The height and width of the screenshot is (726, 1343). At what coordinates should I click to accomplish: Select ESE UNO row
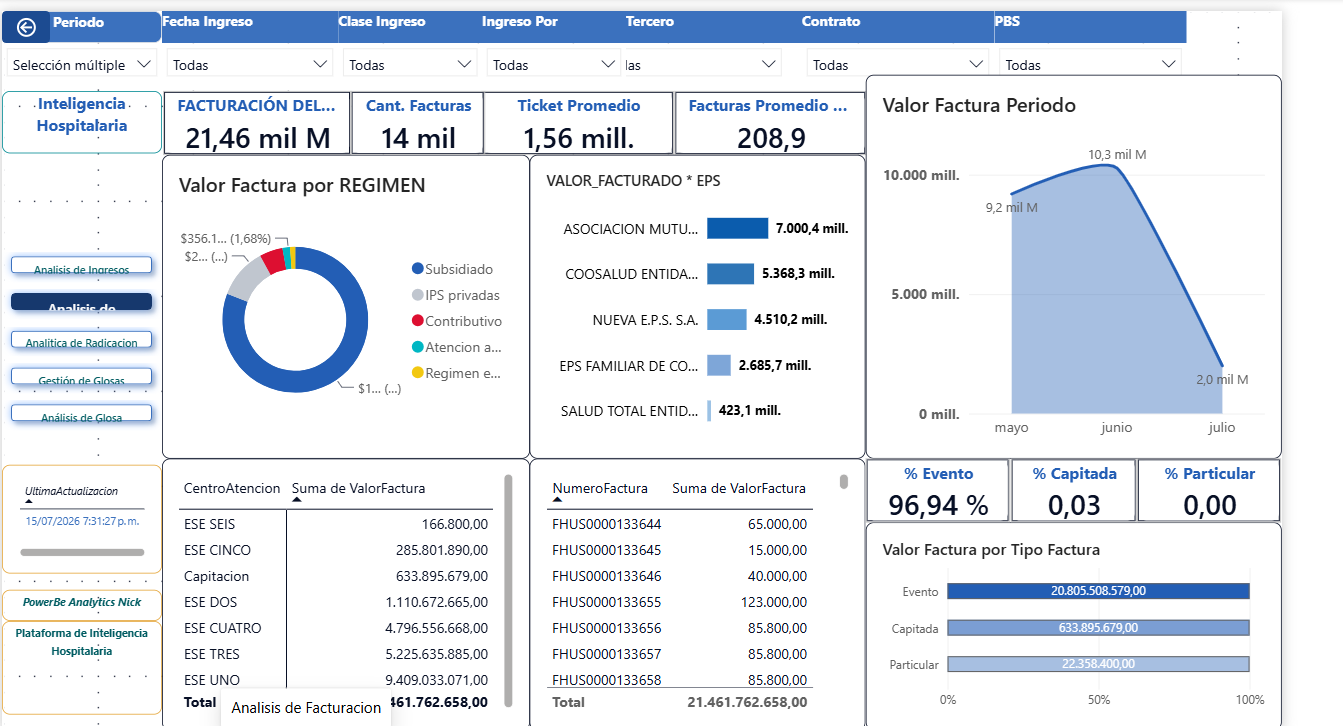(336, 680)
